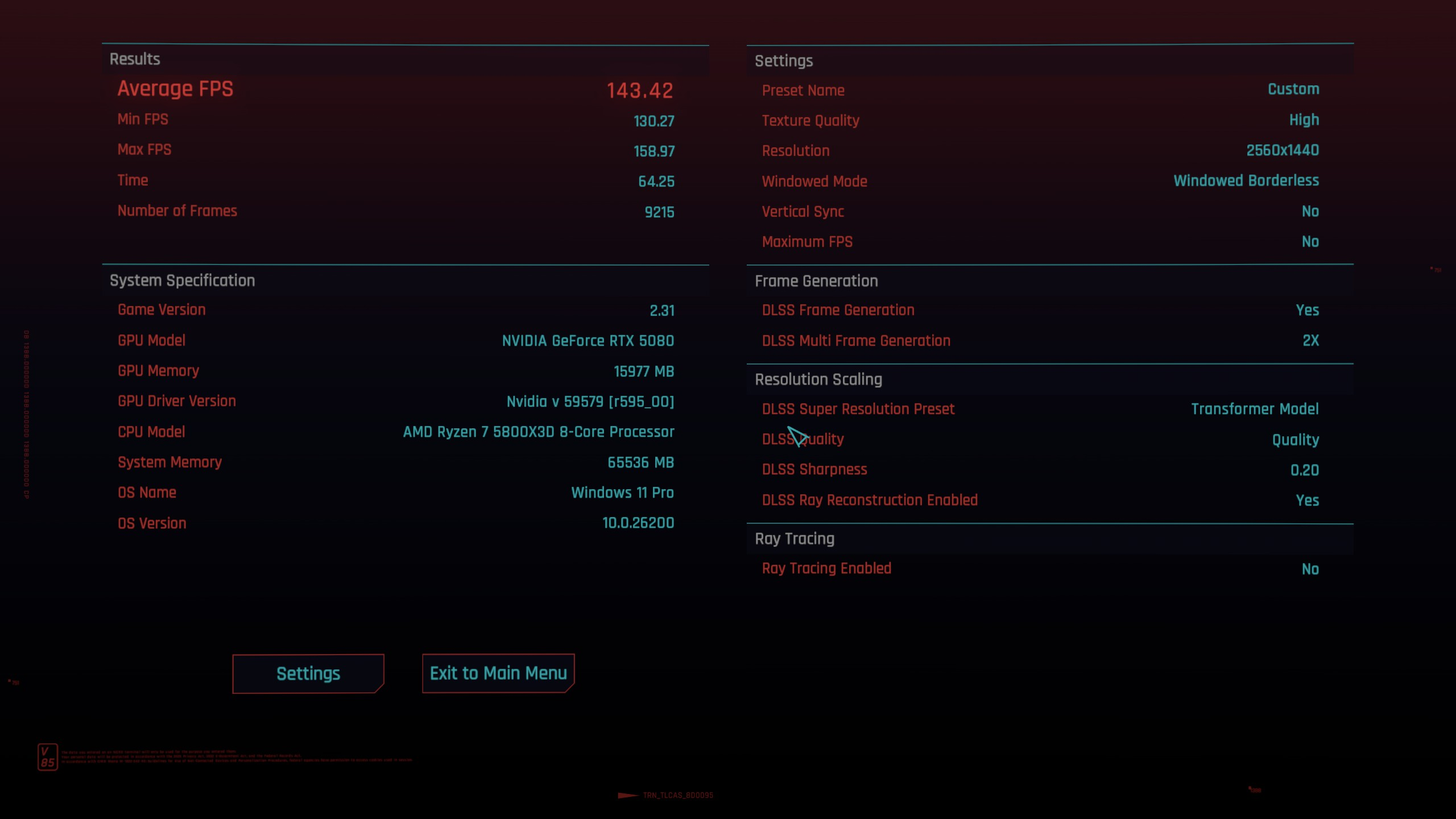Click the Resolution Scaling section header

click(x=818, y=379)
